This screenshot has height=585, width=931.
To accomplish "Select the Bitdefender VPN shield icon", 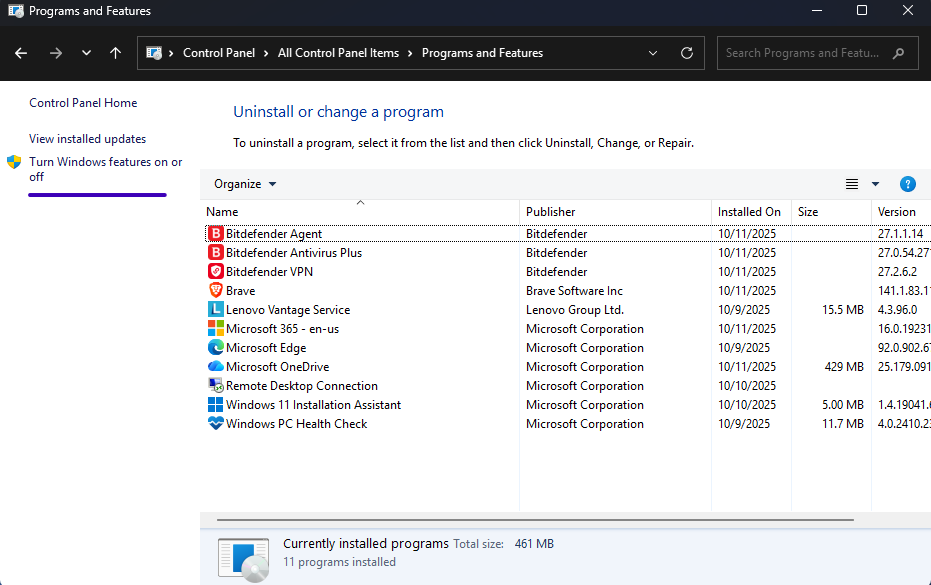I will [x=215, y=272].
